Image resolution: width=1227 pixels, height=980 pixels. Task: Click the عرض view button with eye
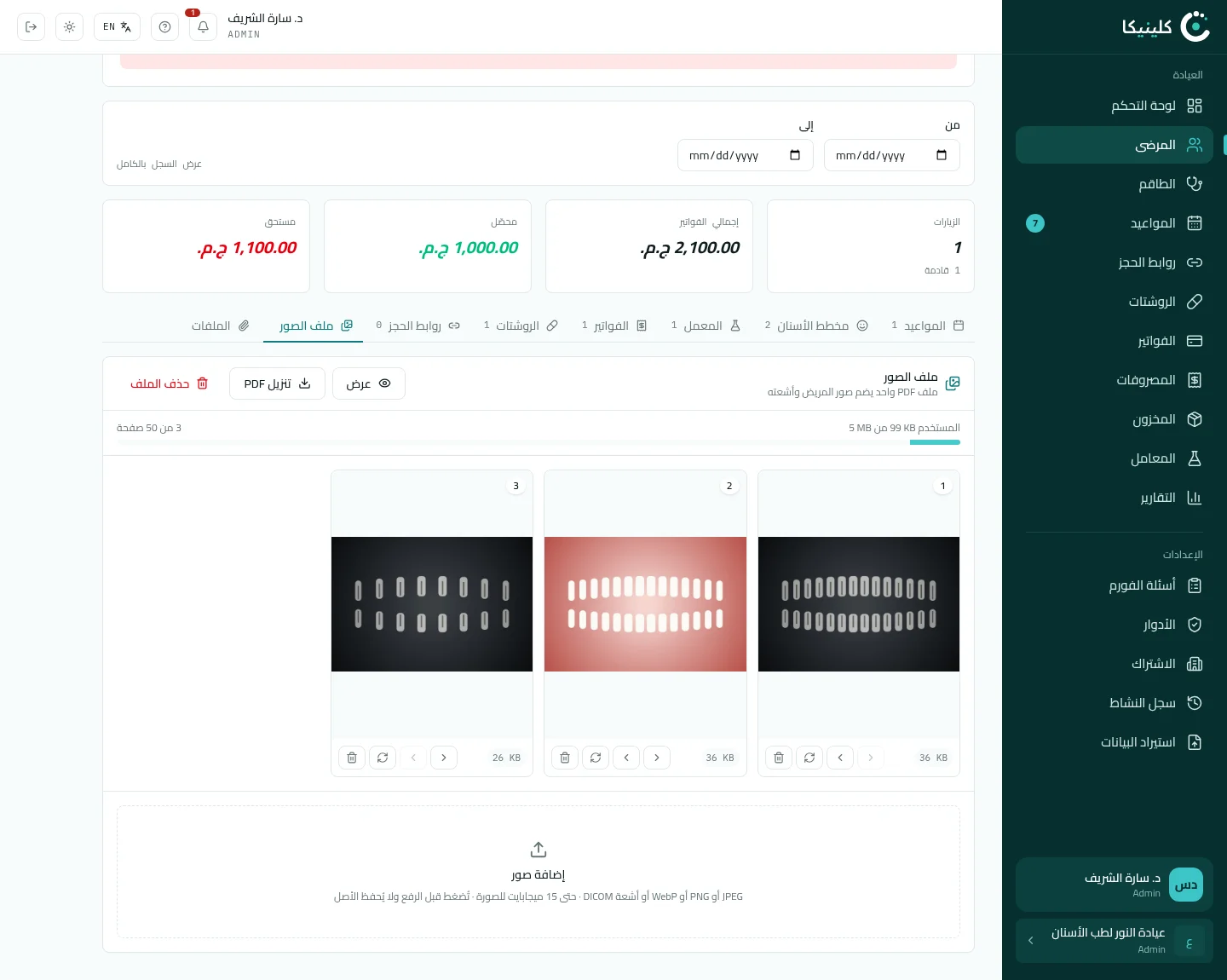369,383
